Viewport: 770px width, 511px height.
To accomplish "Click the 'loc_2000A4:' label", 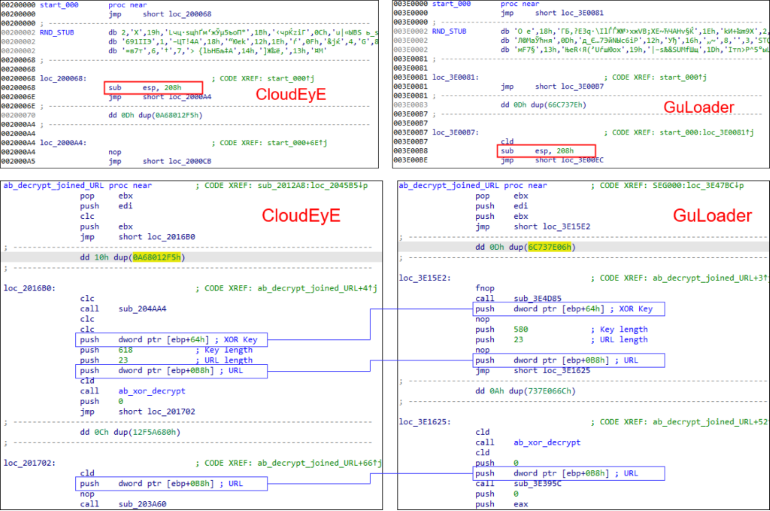I will (x=63, y=143).
